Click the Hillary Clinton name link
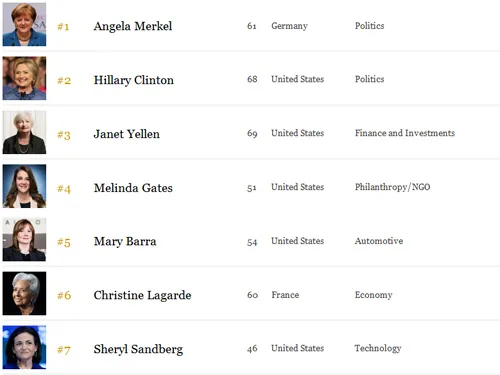The image size is (500, 375). tap(134, 80)
